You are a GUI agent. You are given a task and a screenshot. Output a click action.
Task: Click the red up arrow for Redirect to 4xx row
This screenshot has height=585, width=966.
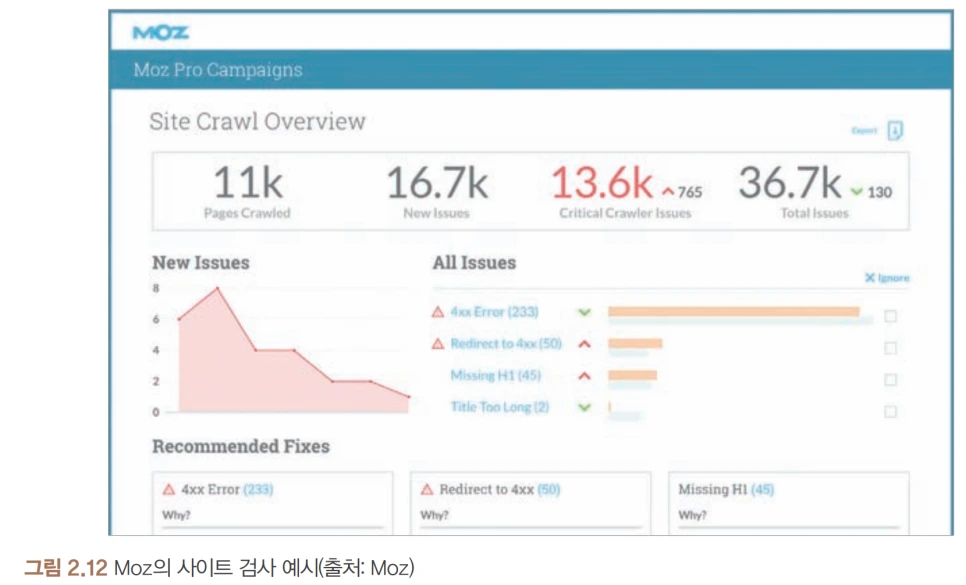pyautogui.click(x=585, y=344)
